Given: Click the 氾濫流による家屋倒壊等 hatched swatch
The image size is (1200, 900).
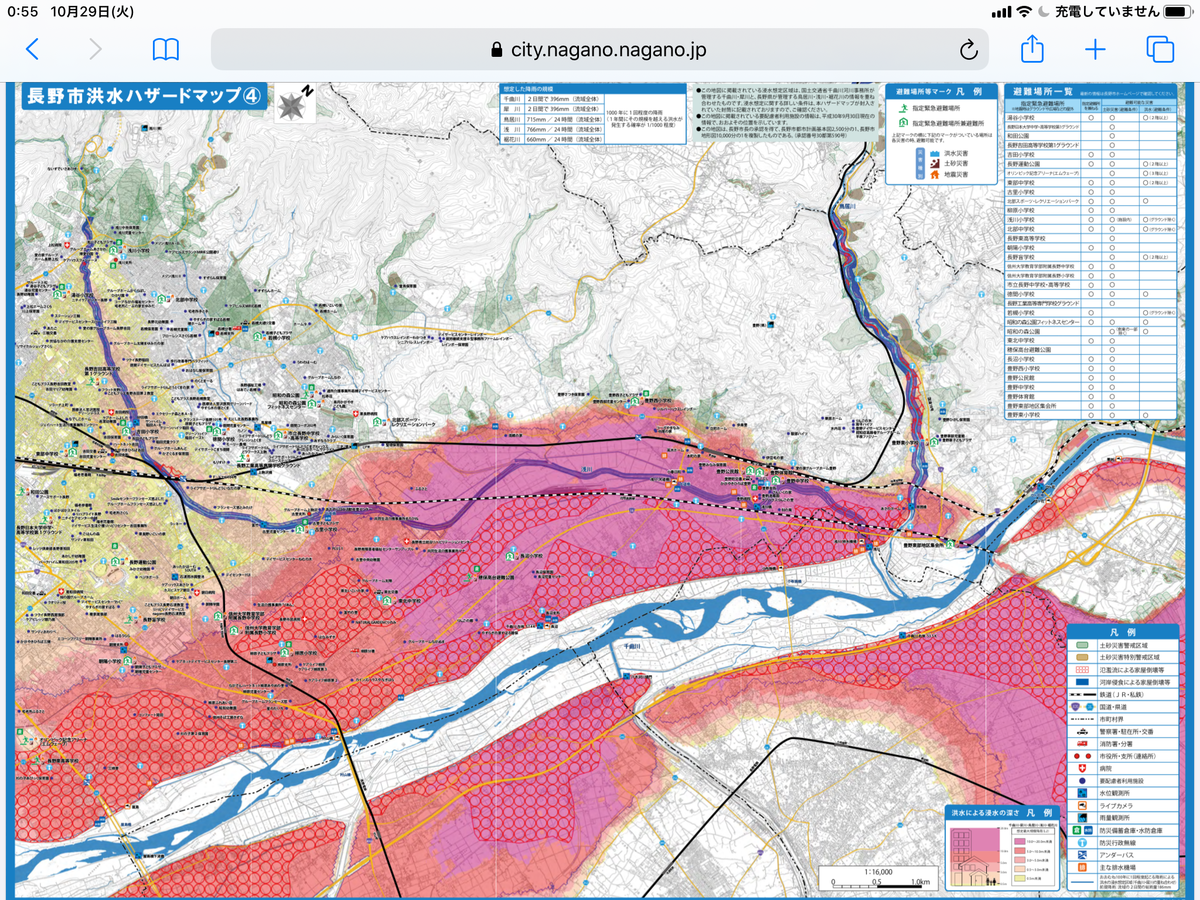Looking at the screenshot, I should 1082,670.
